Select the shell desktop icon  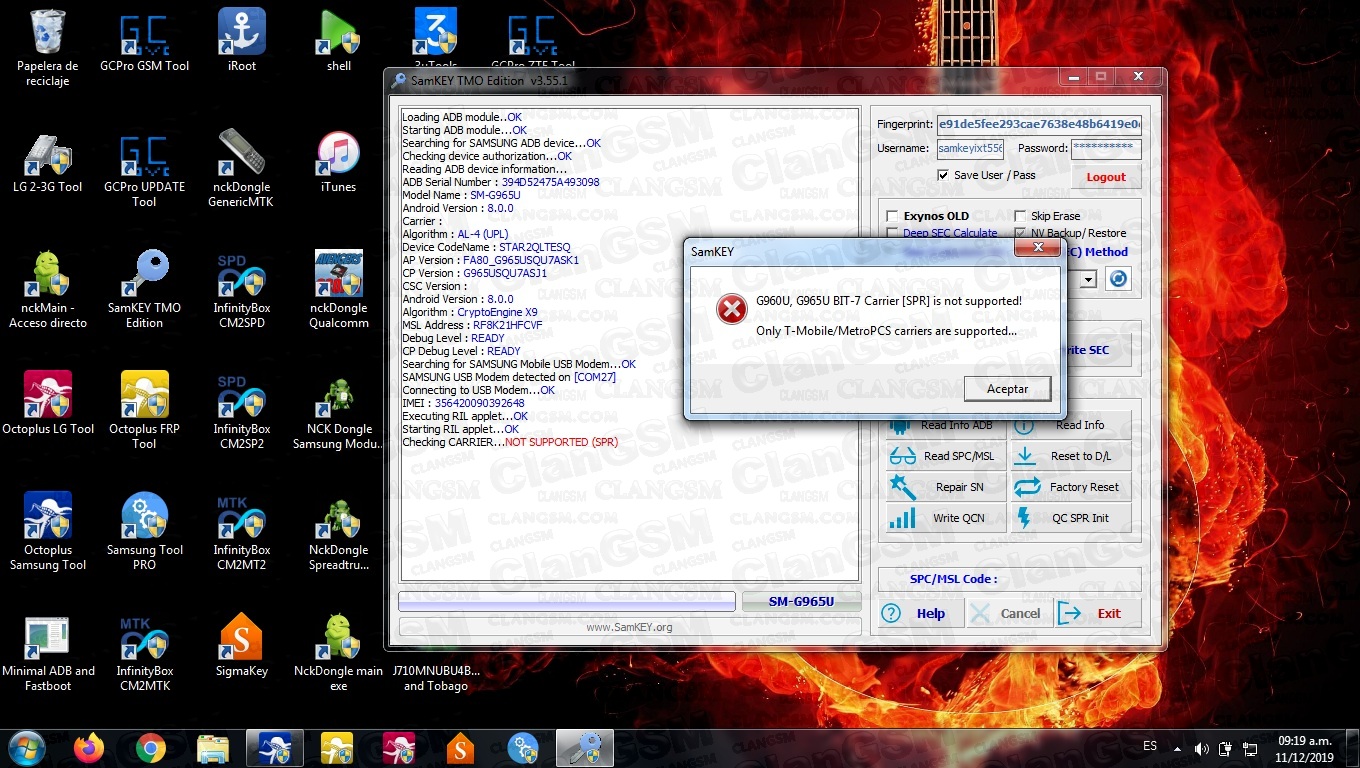click(339, 41)
